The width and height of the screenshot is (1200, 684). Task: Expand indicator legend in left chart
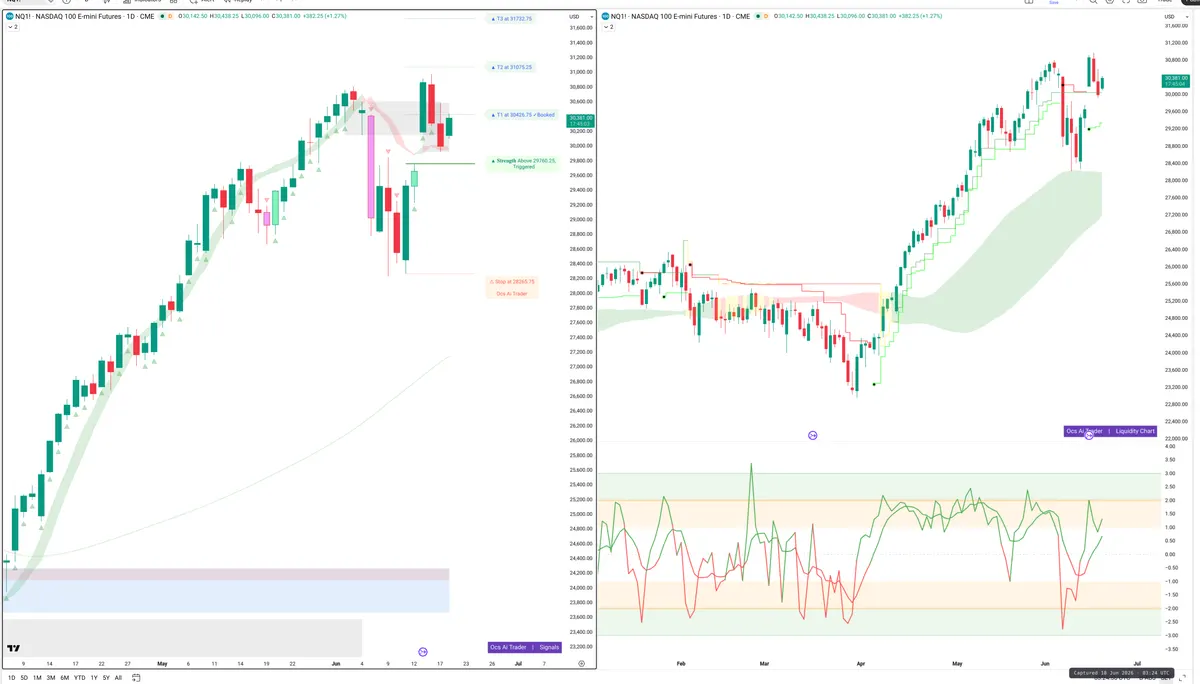point(12,27)
